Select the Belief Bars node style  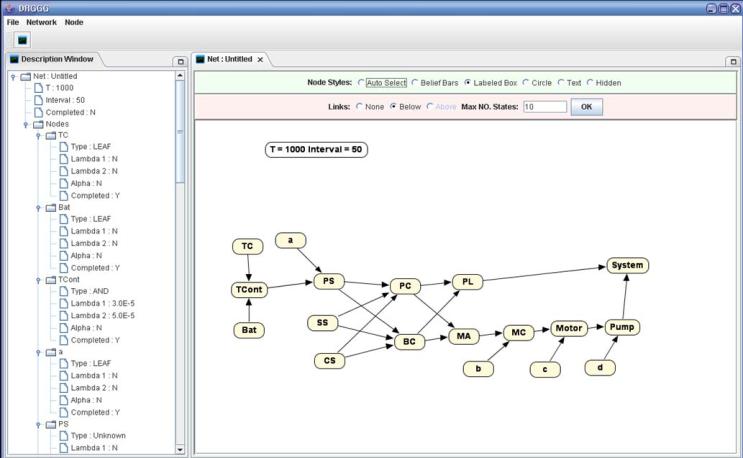(x=415, y=83)
